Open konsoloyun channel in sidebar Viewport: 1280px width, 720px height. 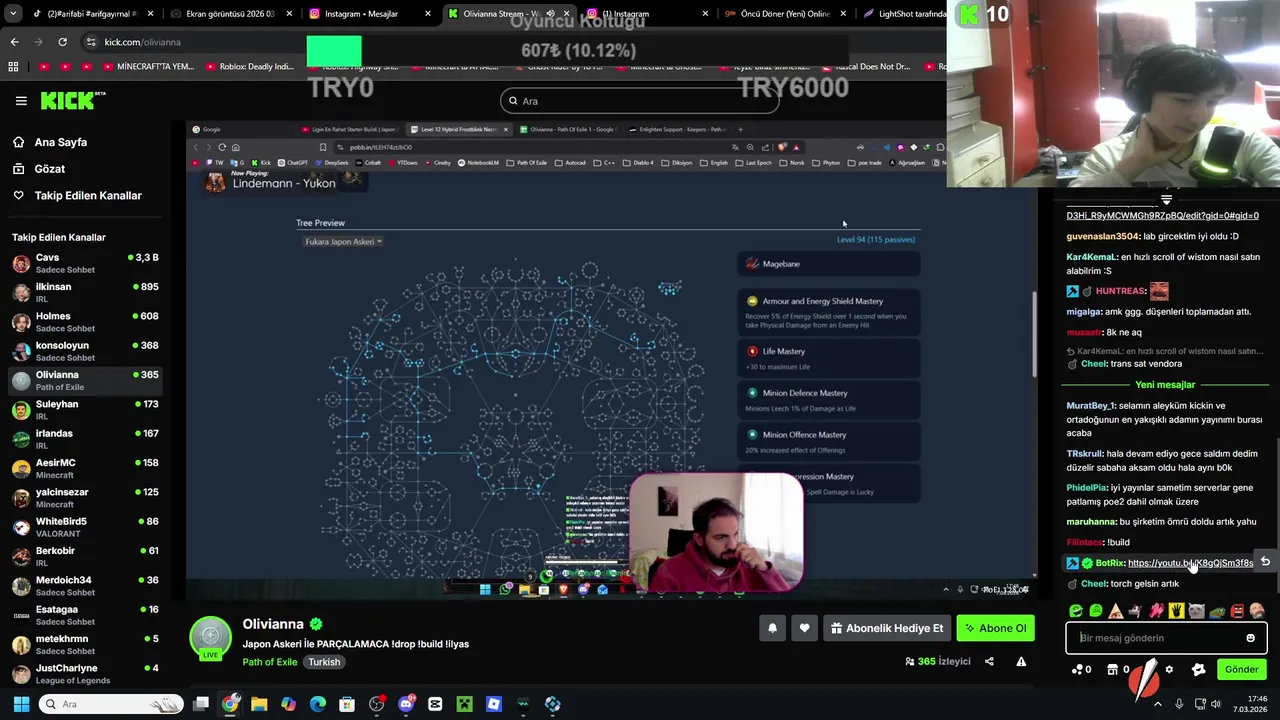point(85,351)
